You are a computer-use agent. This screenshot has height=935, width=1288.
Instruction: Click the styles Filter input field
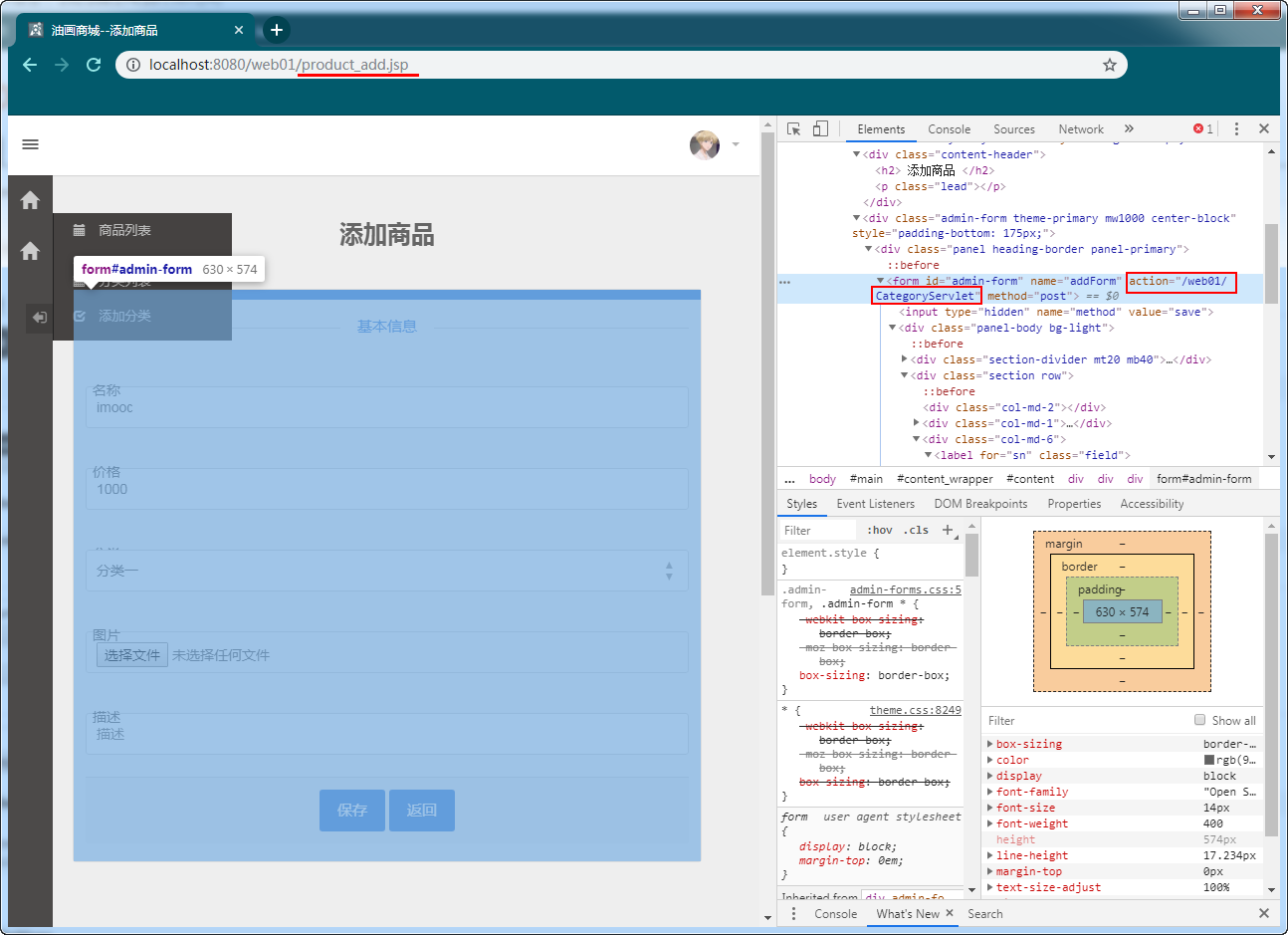818,531
